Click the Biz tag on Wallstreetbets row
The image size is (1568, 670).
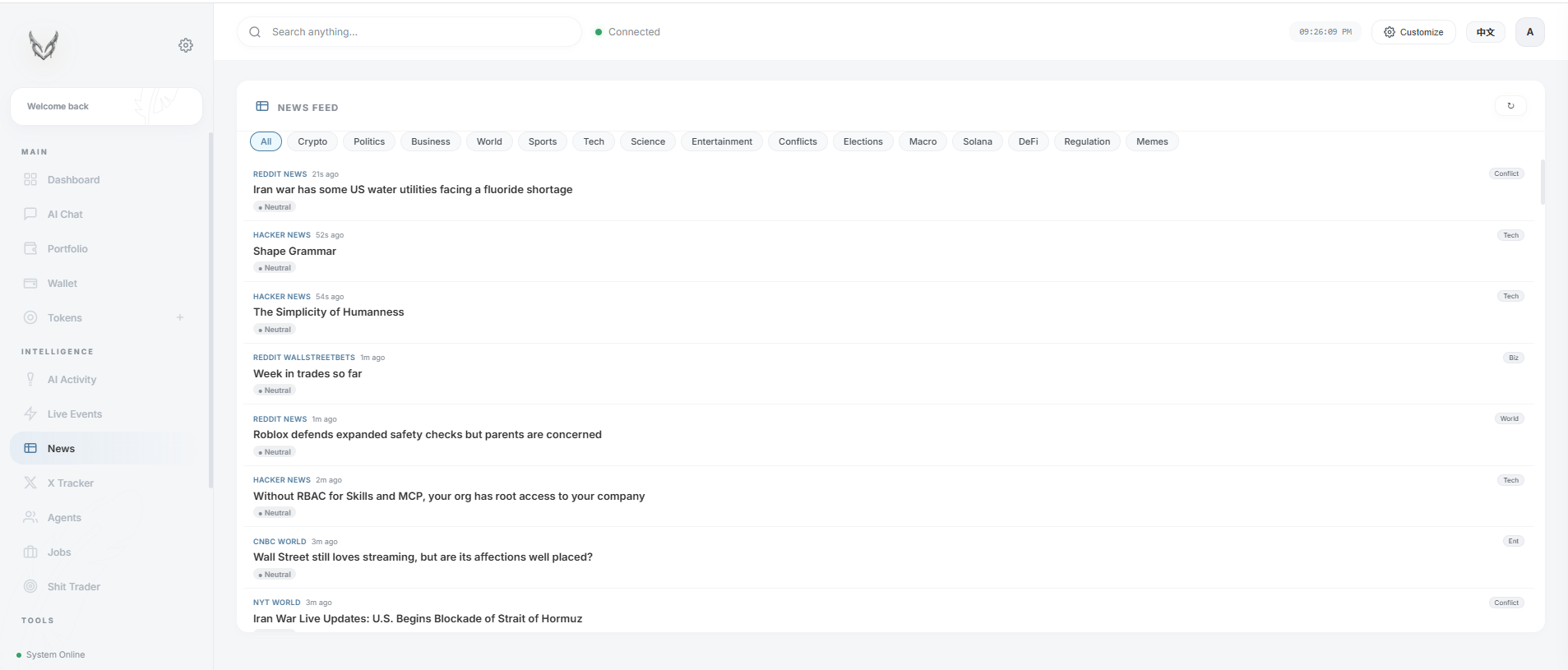coord(1514,358)
